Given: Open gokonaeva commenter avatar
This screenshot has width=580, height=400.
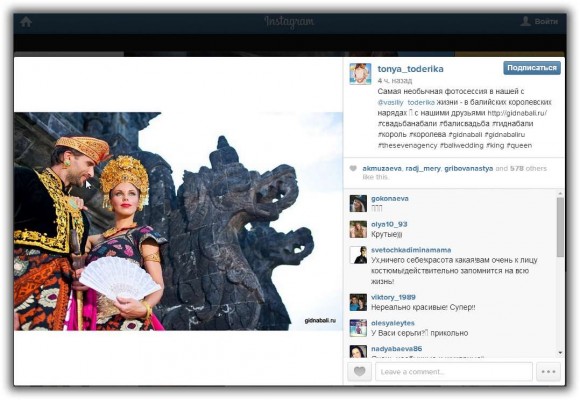Looking at the screenshot, I should tap(358, 203).
